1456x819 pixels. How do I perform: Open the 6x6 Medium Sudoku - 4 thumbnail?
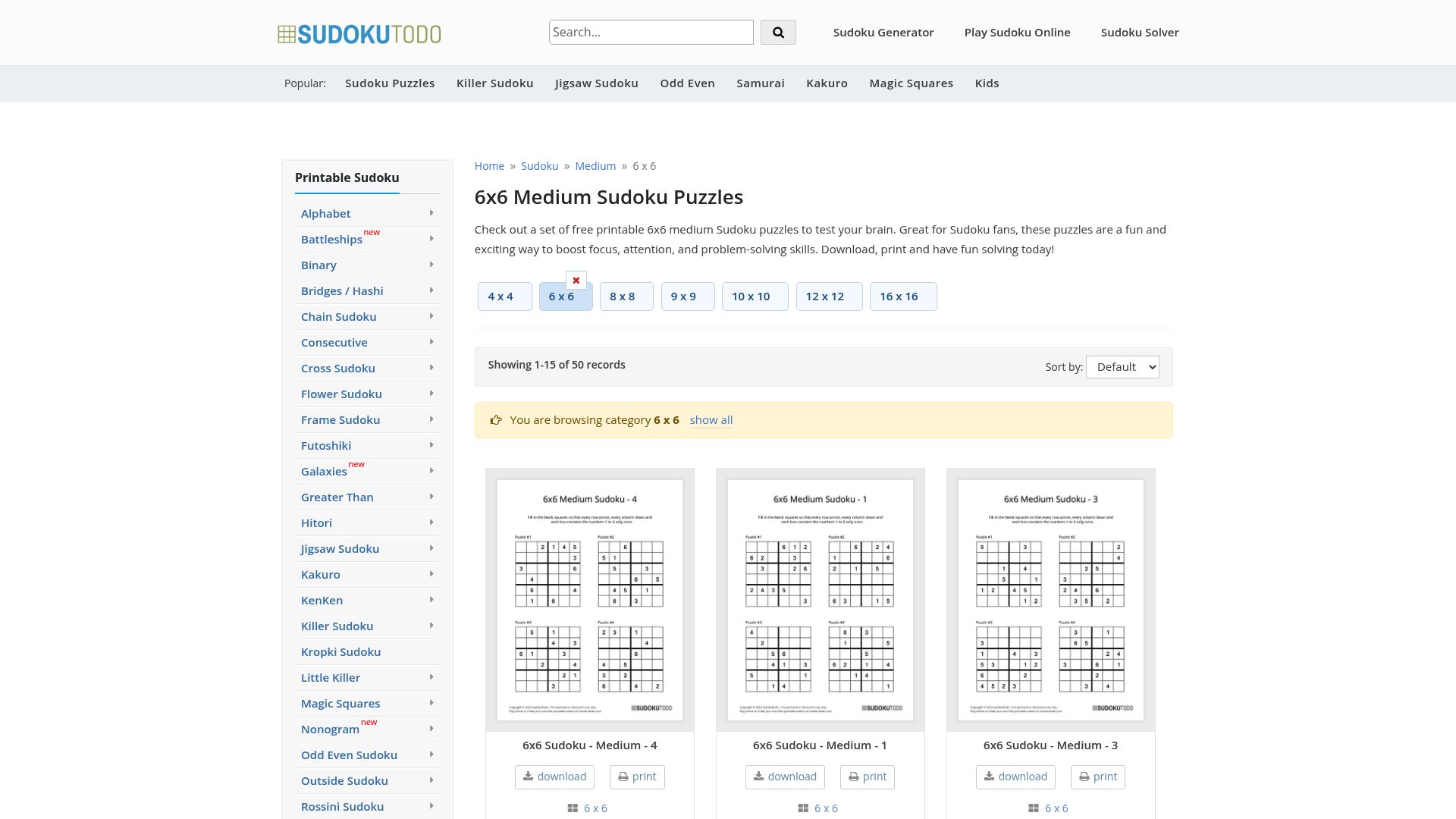(x=590, y=600)
